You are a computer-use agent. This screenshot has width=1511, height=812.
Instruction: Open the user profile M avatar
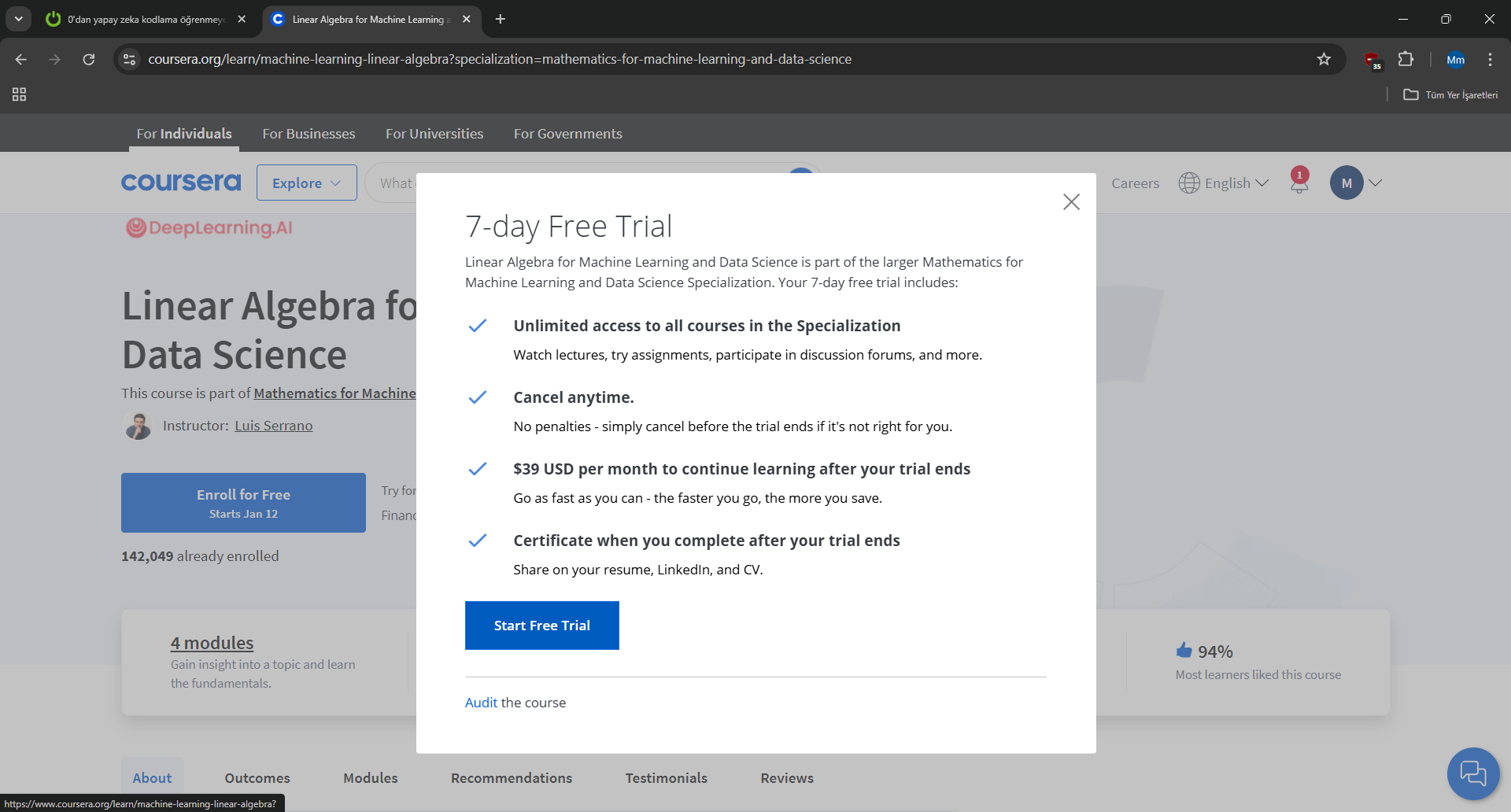click(1347, 183)
